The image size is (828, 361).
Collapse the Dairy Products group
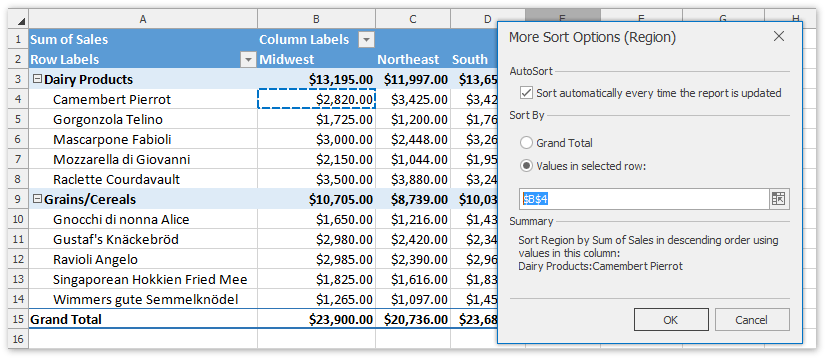(37, 80)
